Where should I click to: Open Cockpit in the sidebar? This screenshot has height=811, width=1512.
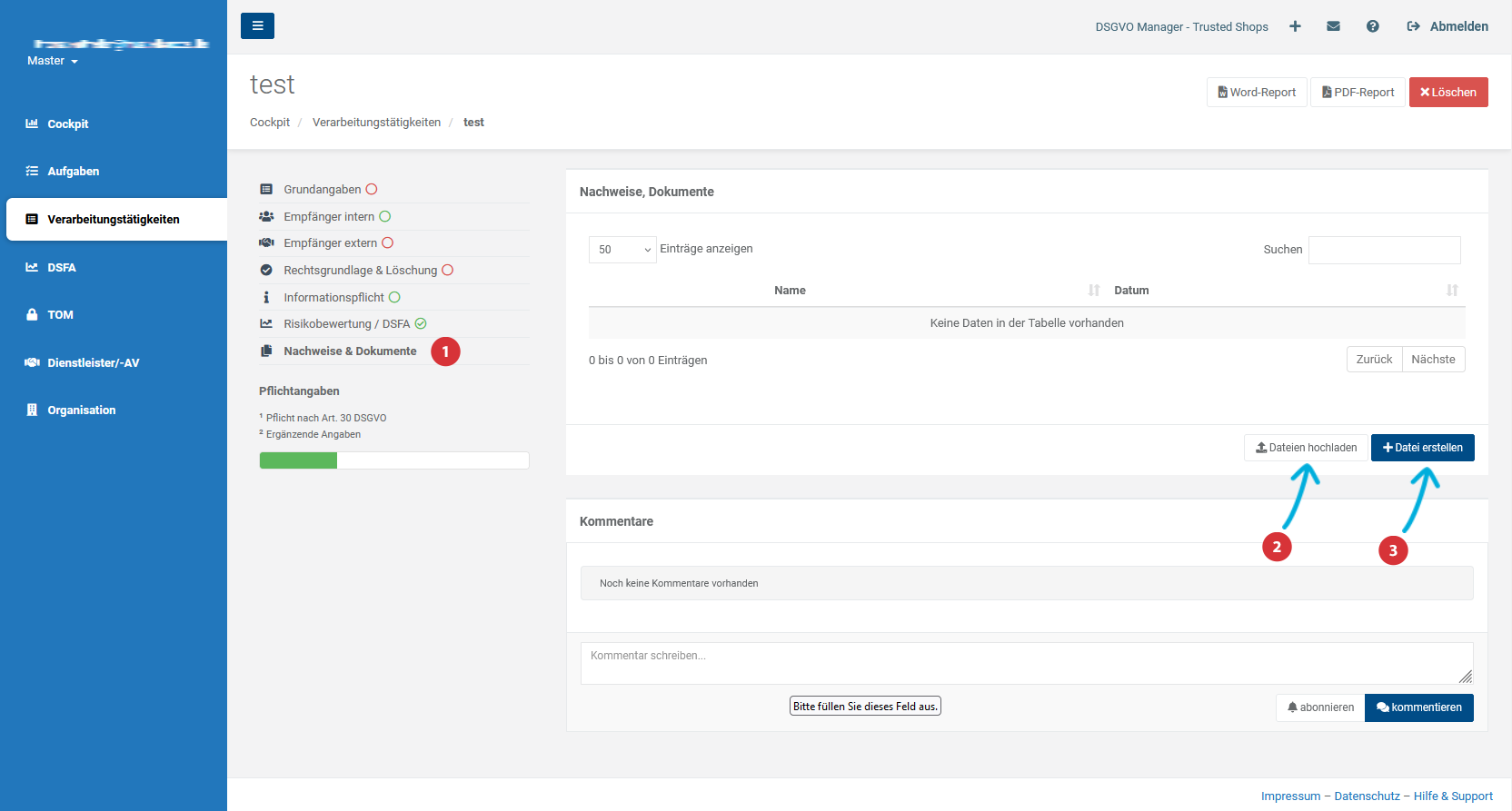[x=67, y=124]
